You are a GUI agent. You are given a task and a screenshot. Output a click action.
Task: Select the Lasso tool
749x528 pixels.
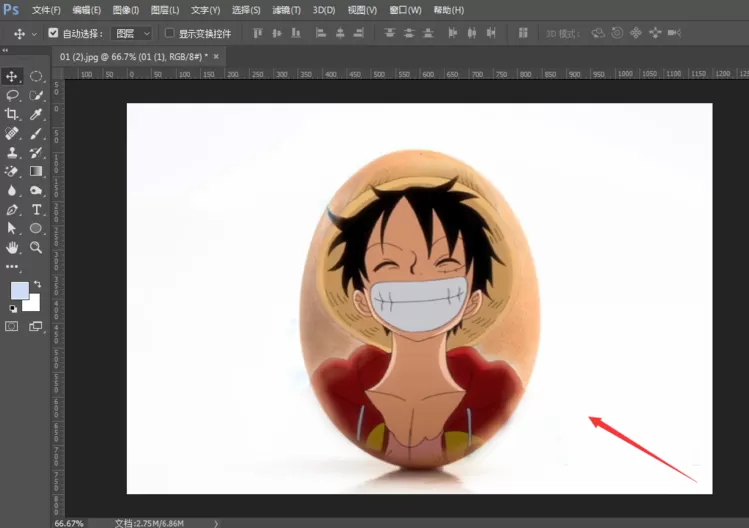click(x=12, y=95)
